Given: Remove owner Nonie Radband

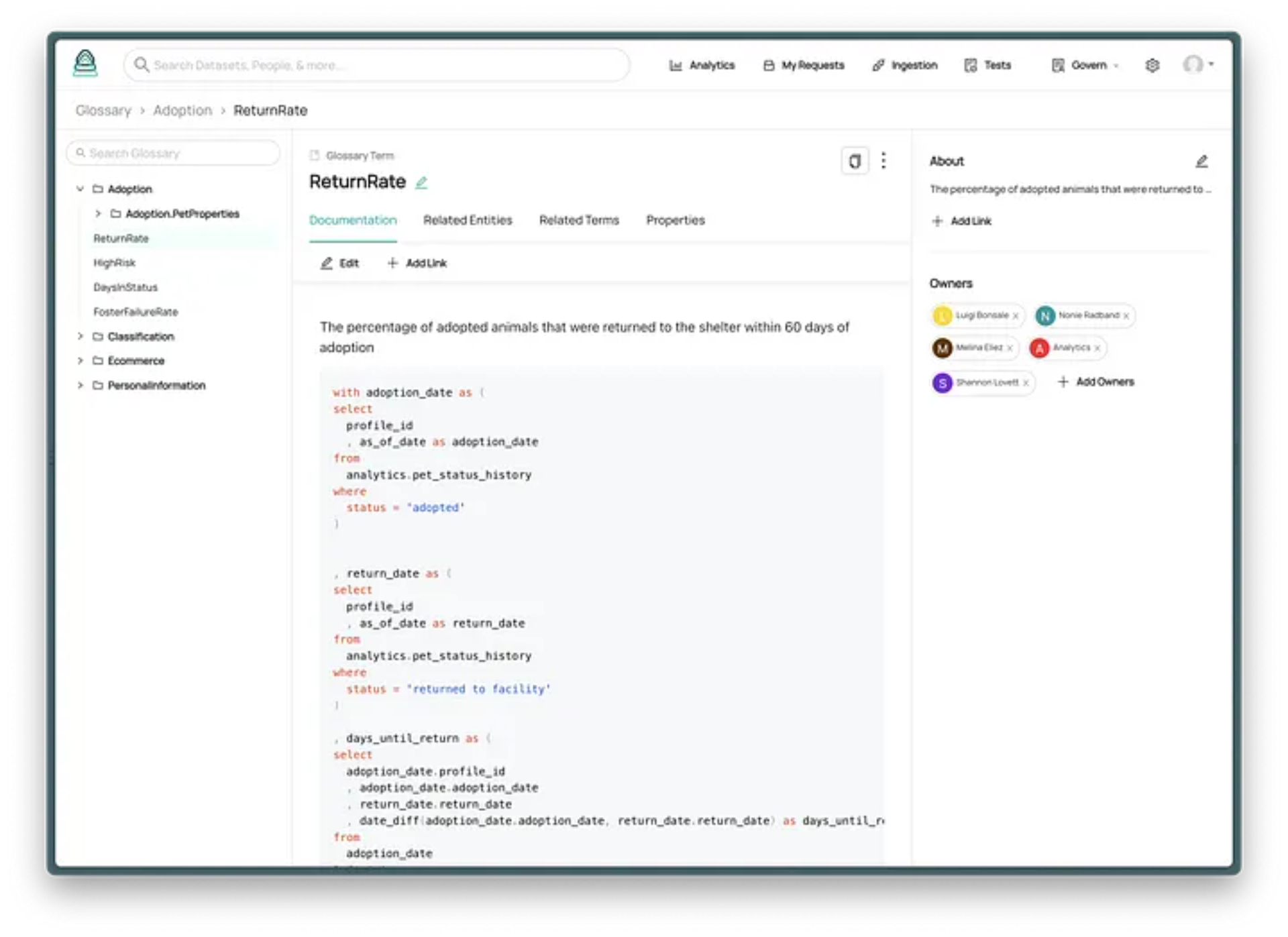Looking at the screenshot, I should pos(1126,316).
